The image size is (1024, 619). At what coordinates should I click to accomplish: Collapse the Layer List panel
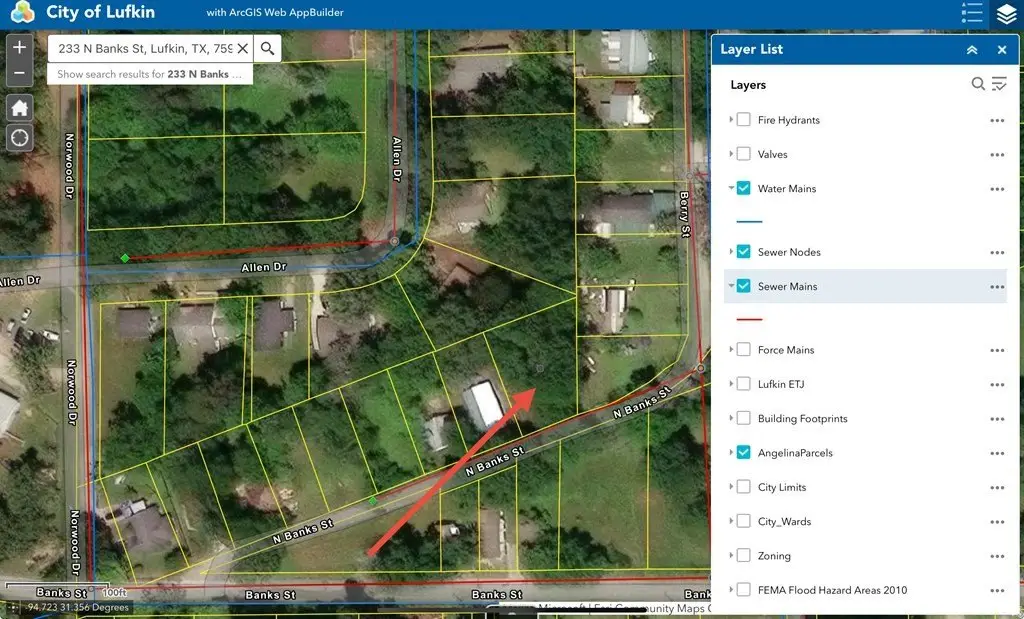click(971, 50)
